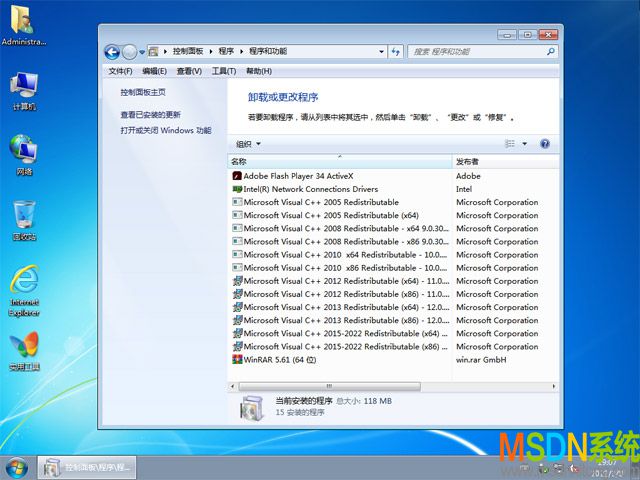This screenshot has width=640, height=480.
Task: Click Intel Network Connections Drivers icon
Action: [237, 189]
